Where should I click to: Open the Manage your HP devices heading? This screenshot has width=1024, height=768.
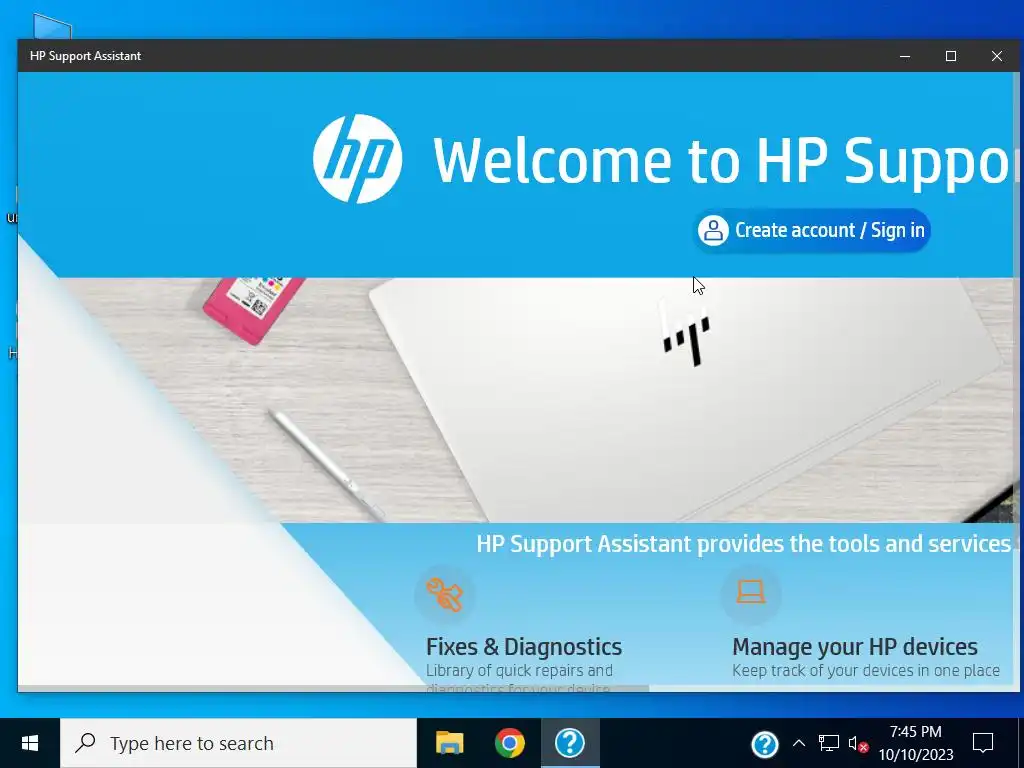tap(855, 647)
